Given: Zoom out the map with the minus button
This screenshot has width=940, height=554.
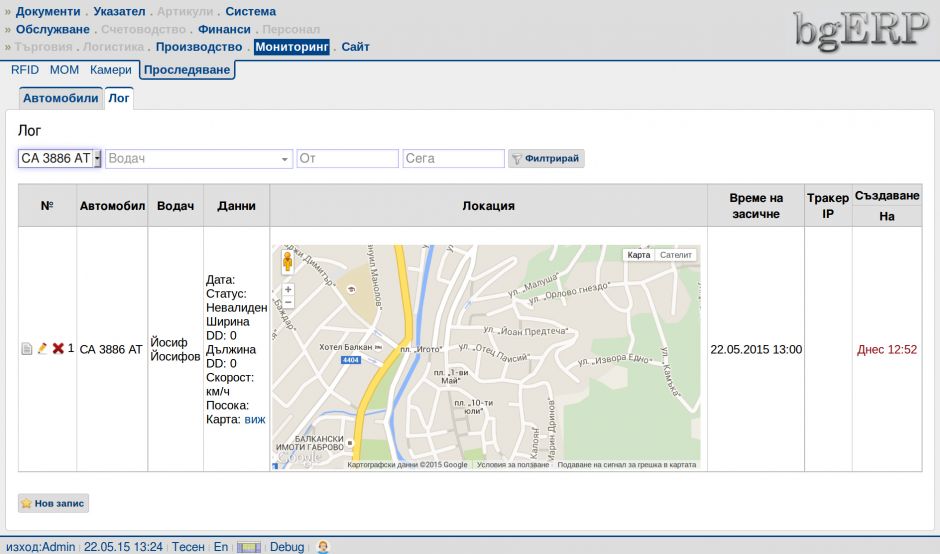Looking at the screenshot, I should (288, 302).
